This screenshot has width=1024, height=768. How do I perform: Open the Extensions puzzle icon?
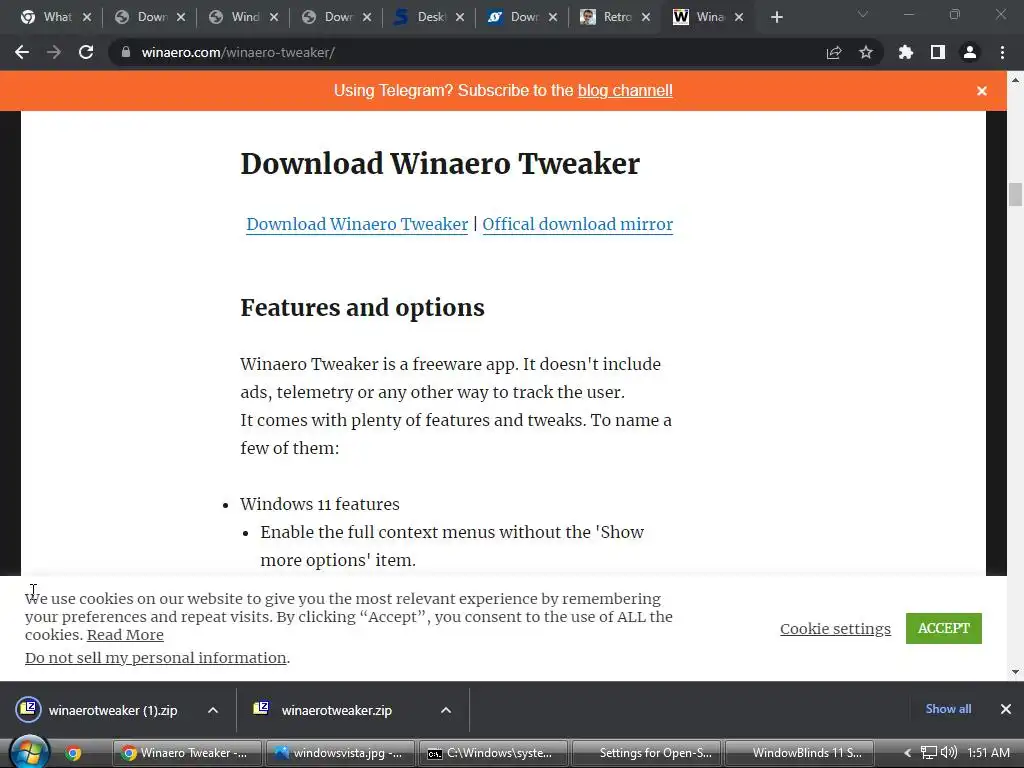pyautogui.click(x=906, y=52)
